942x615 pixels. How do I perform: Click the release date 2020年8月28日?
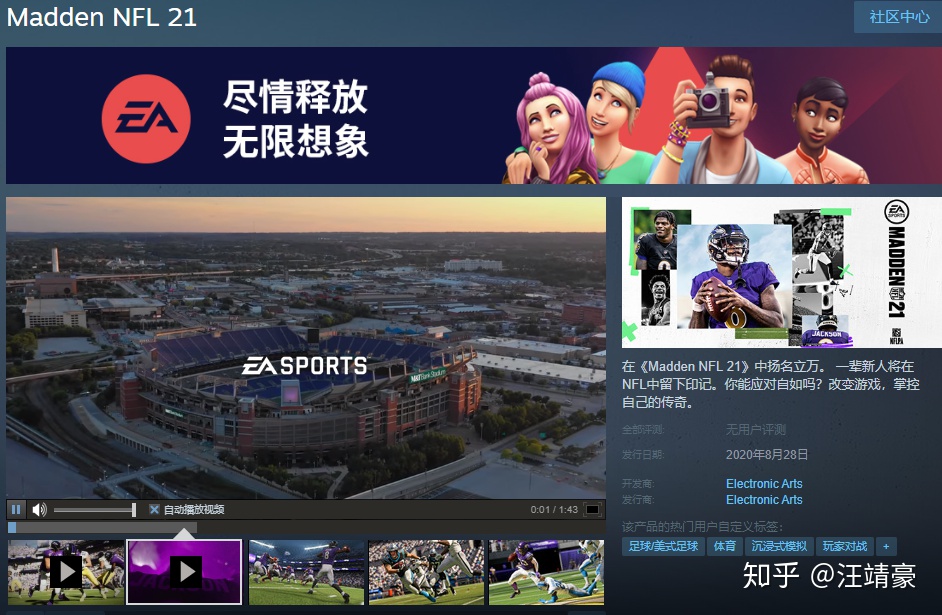(767, 455)
